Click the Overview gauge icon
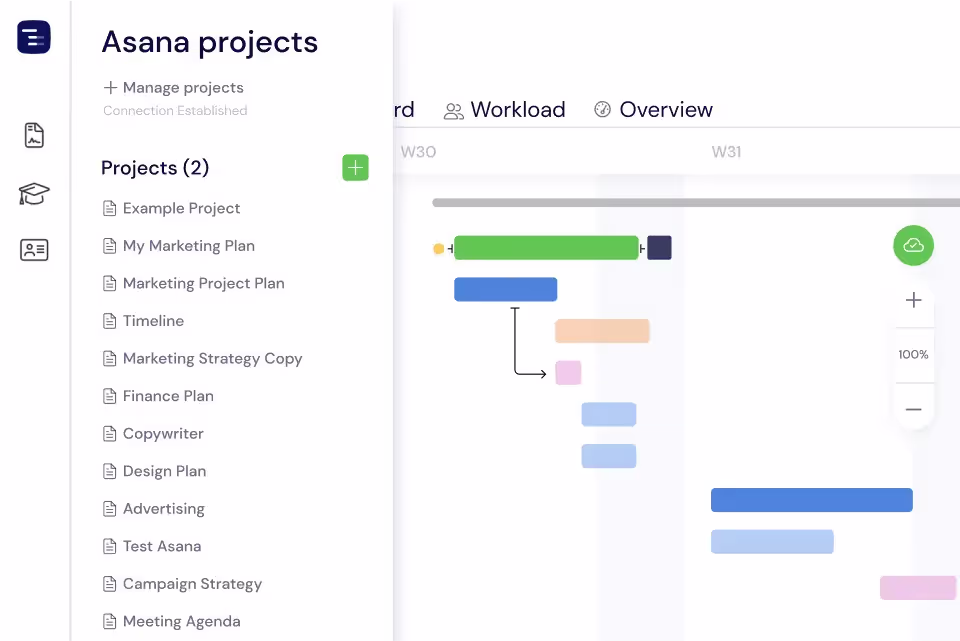 click(602, 110)
